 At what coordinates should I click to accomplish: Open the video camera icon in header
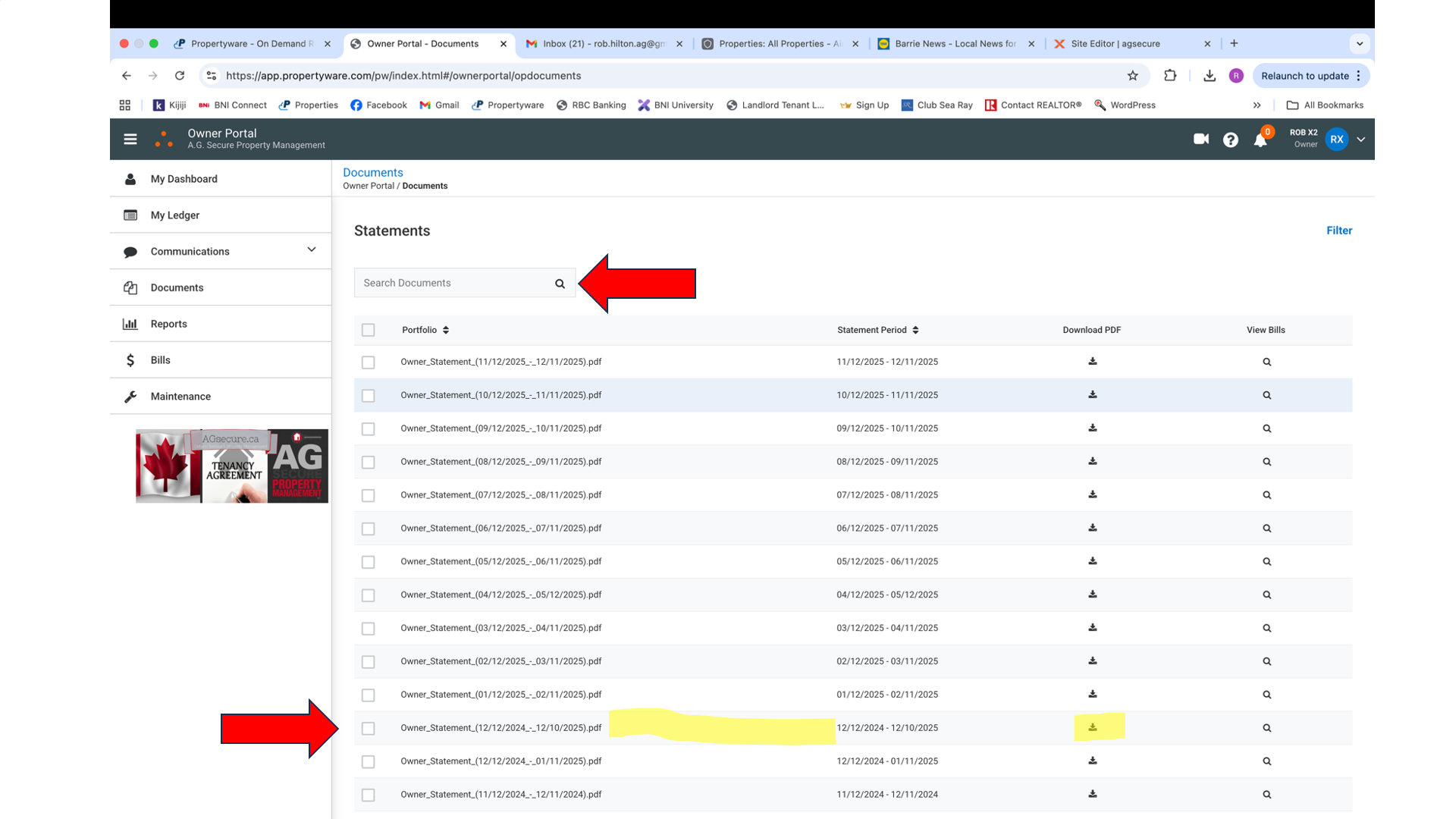pos(1200,139)
